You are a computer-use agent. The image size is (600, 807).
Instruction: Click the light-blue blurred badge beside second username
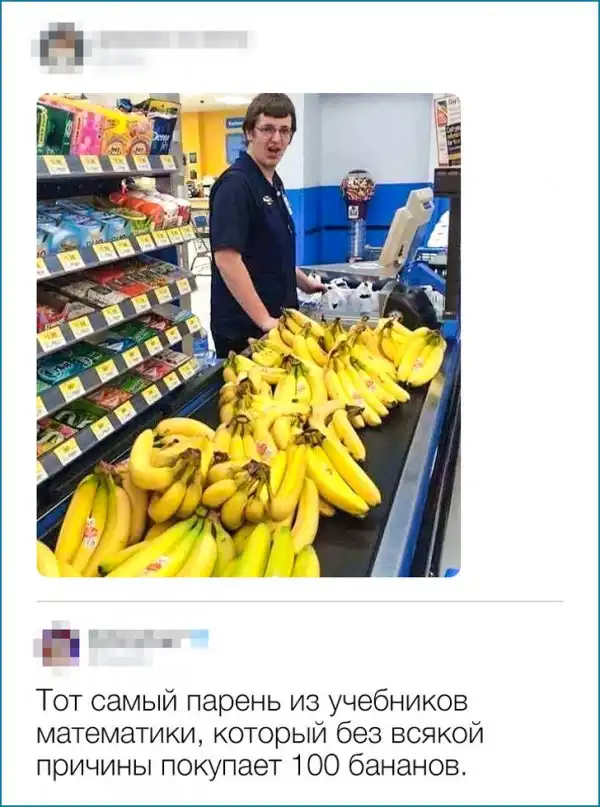point(200,639)
